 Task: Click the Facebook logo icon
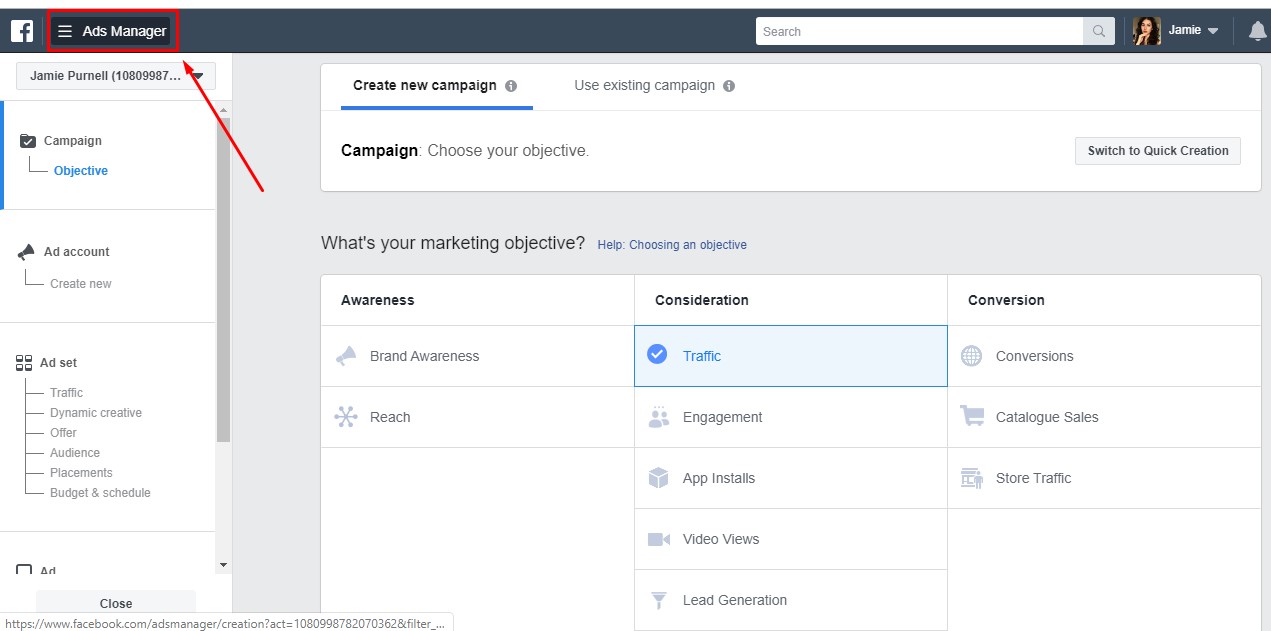(21, 29)
